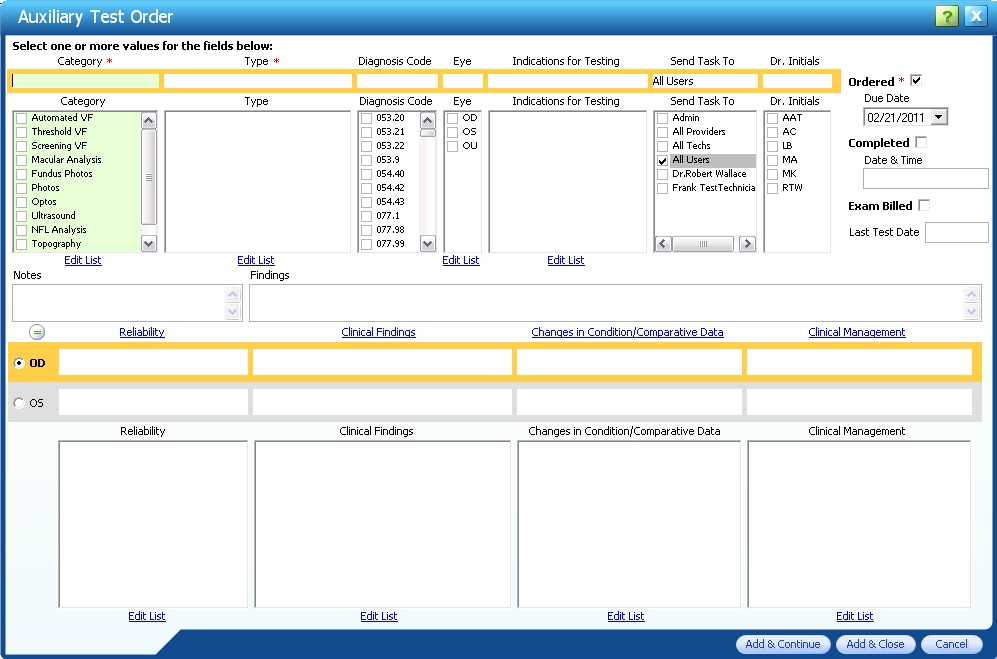997x659 pixels.
Task: Enable the Fundus Photos checkbox
Action: point(22,174)
